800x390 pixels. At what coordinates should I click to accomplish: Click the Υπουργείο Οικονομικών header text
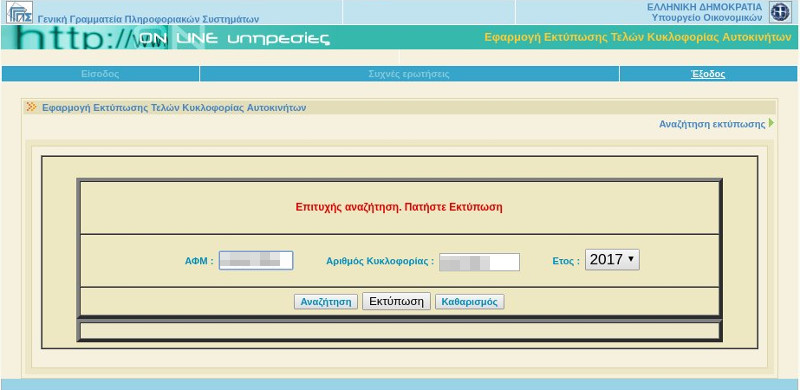point(707,17)
